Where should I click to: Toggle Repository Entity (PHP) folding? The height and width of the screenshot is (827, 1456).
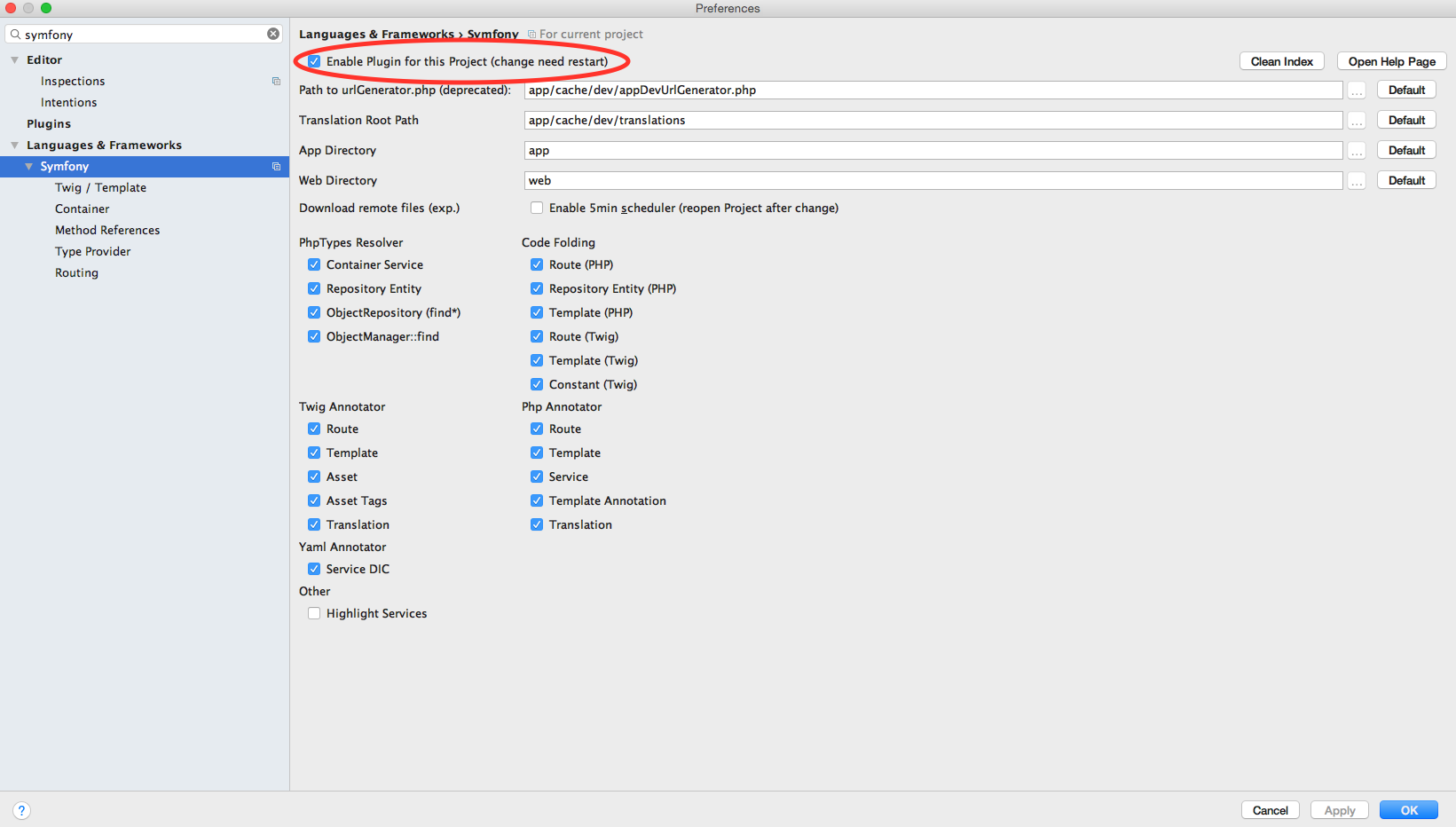point(537,288)
